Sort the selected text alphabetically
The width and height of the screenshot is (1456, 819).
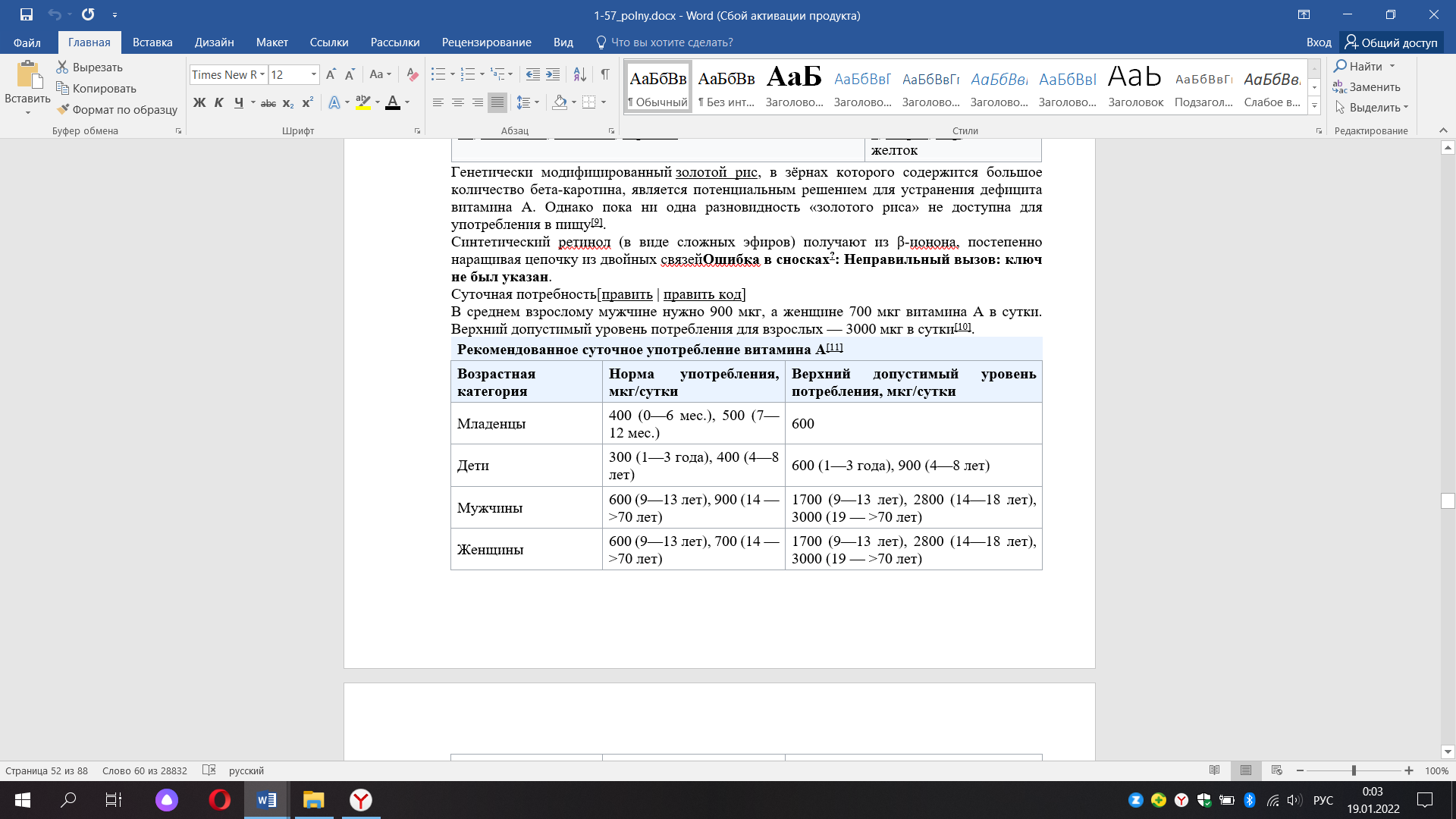(x=579, y=74)
